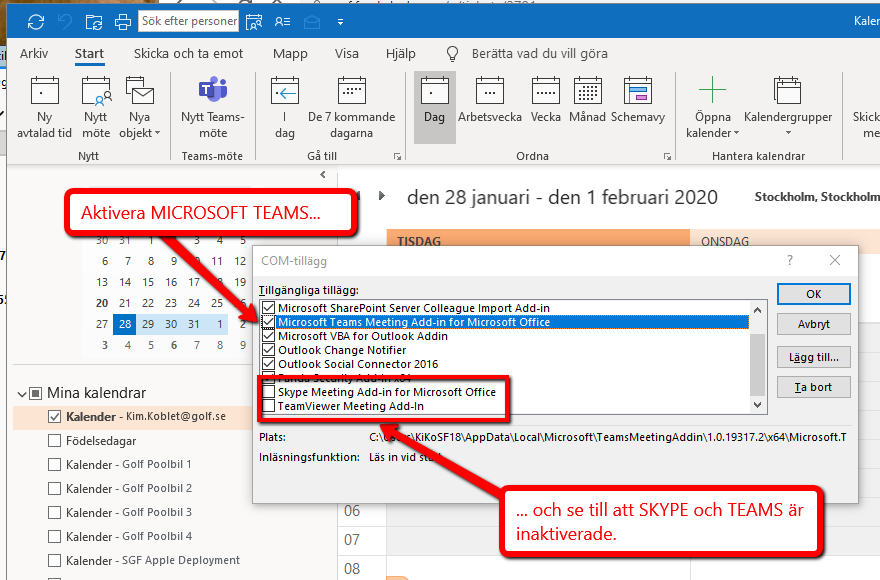Click add-in list scroll down arrow
Image resolution: width=880 pixels, height=580 pixels.
point(758,404)
